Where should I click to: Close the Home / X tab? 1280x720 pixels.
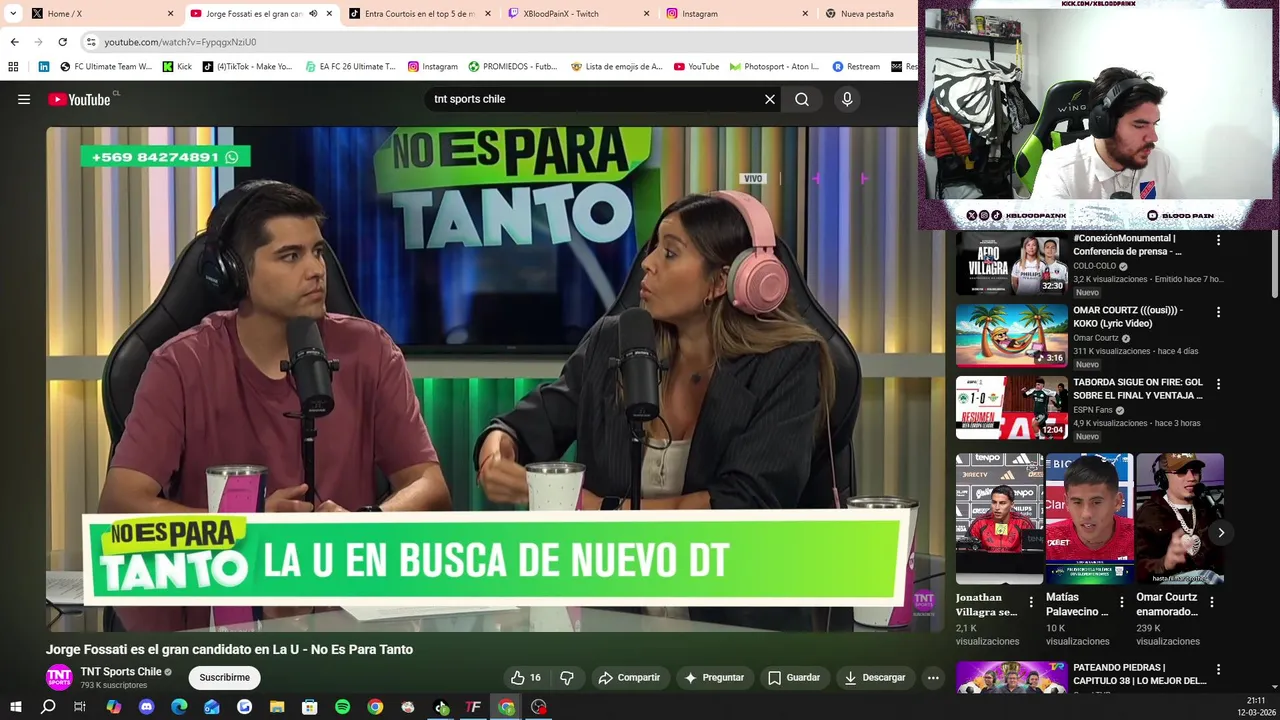coord(170,14)
